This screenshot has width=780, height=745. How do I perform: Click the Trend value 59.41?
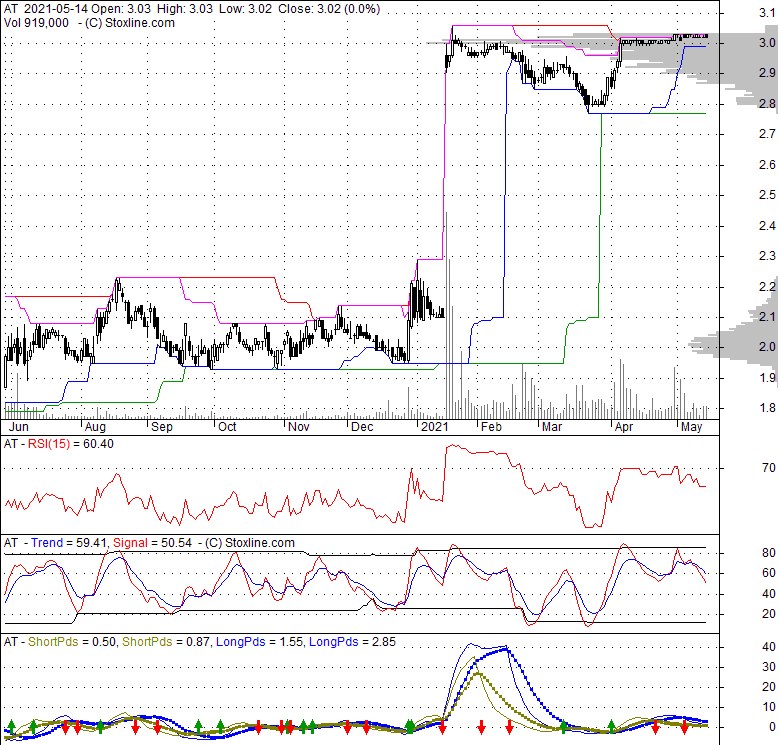point(92,543)
